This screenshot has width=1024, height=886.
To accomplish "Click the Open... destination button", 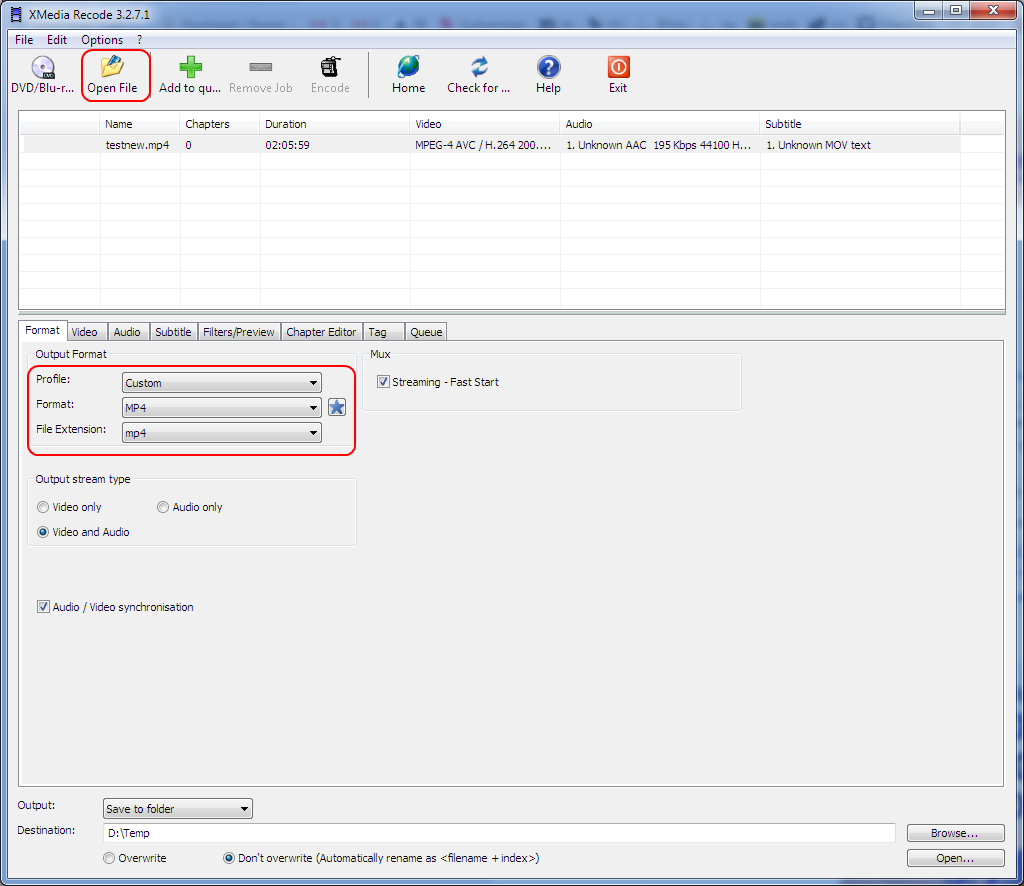I will coord(955,858).
